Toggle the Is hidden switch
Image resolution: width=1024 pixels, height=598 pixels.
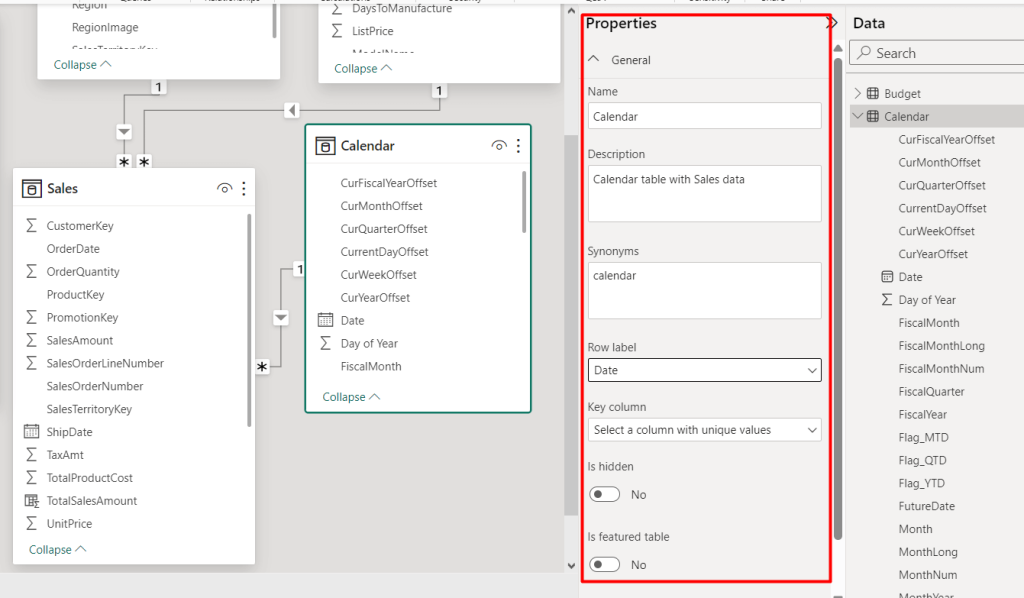604,494
